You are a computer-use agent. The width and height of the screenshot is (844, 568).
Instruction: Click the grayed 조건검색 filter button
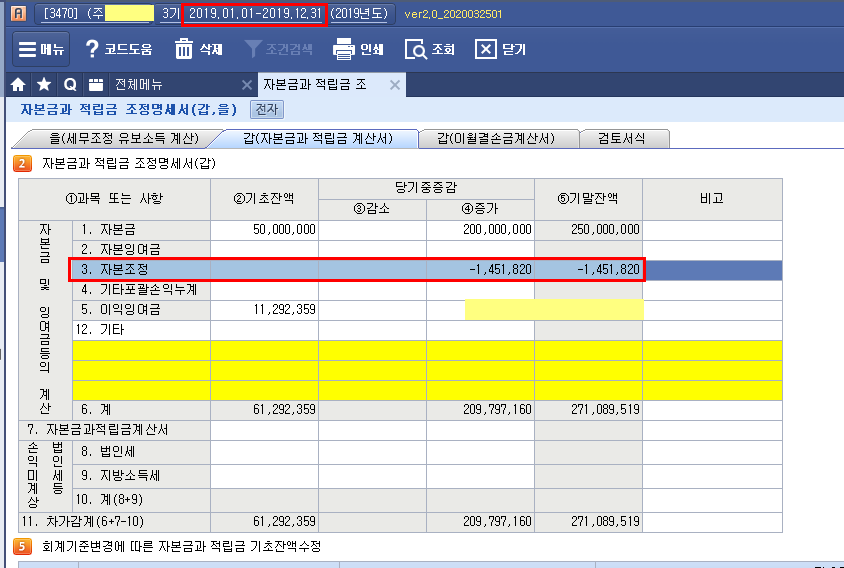278,50
